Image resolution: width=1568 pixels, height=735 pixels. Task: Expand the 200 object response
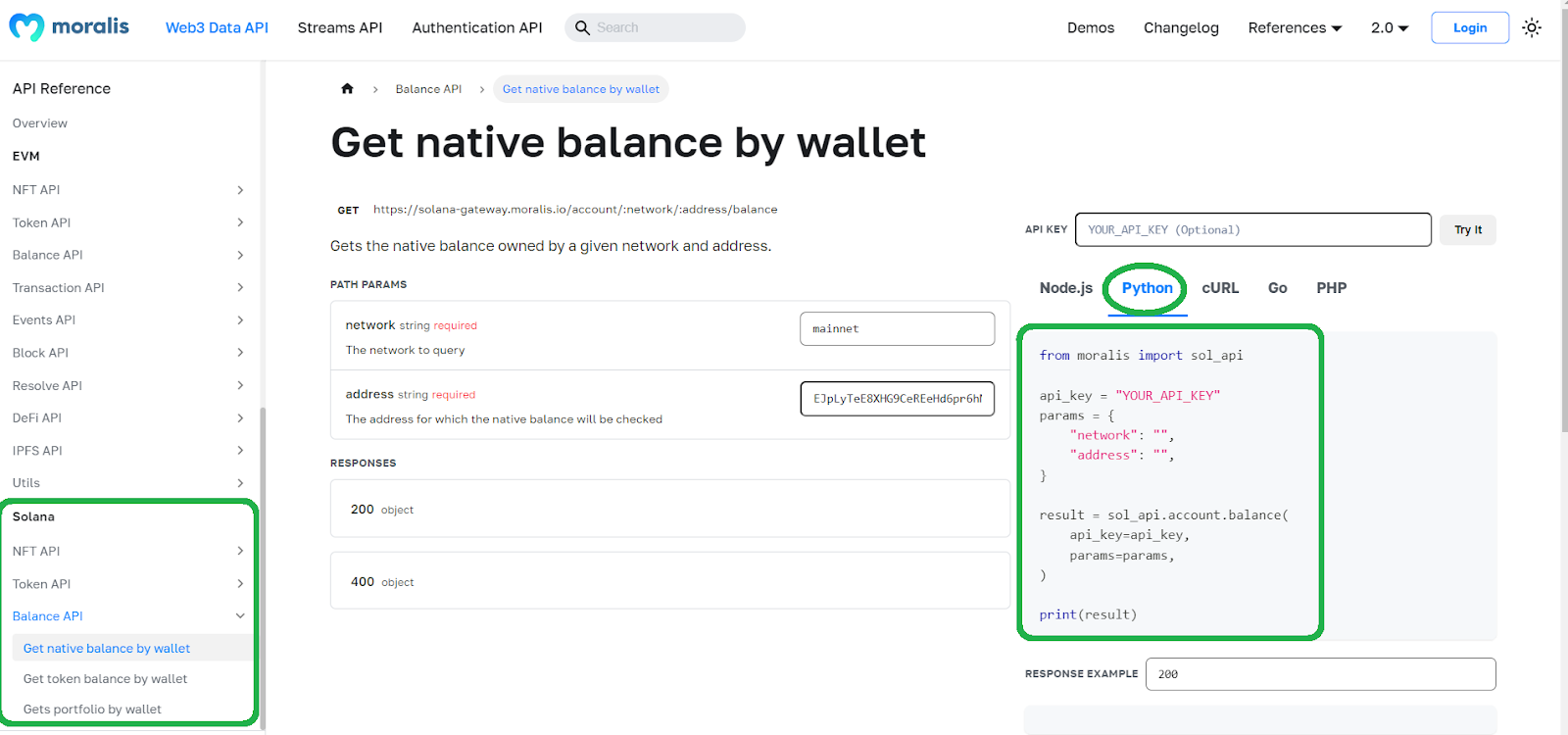(x=669, y=509)
